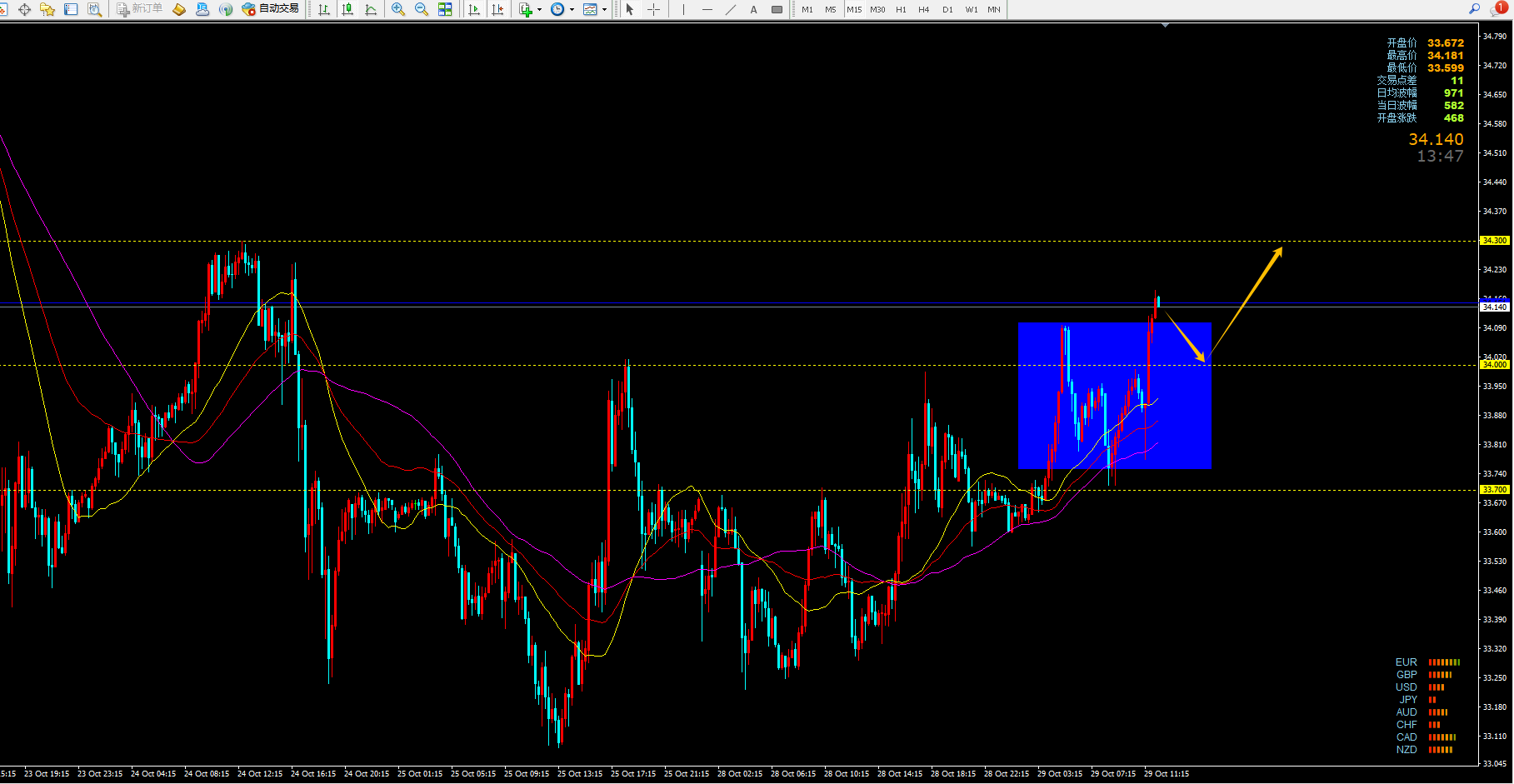
Task: Click the 33.110 price scale label
Action: coord(1495,737)
